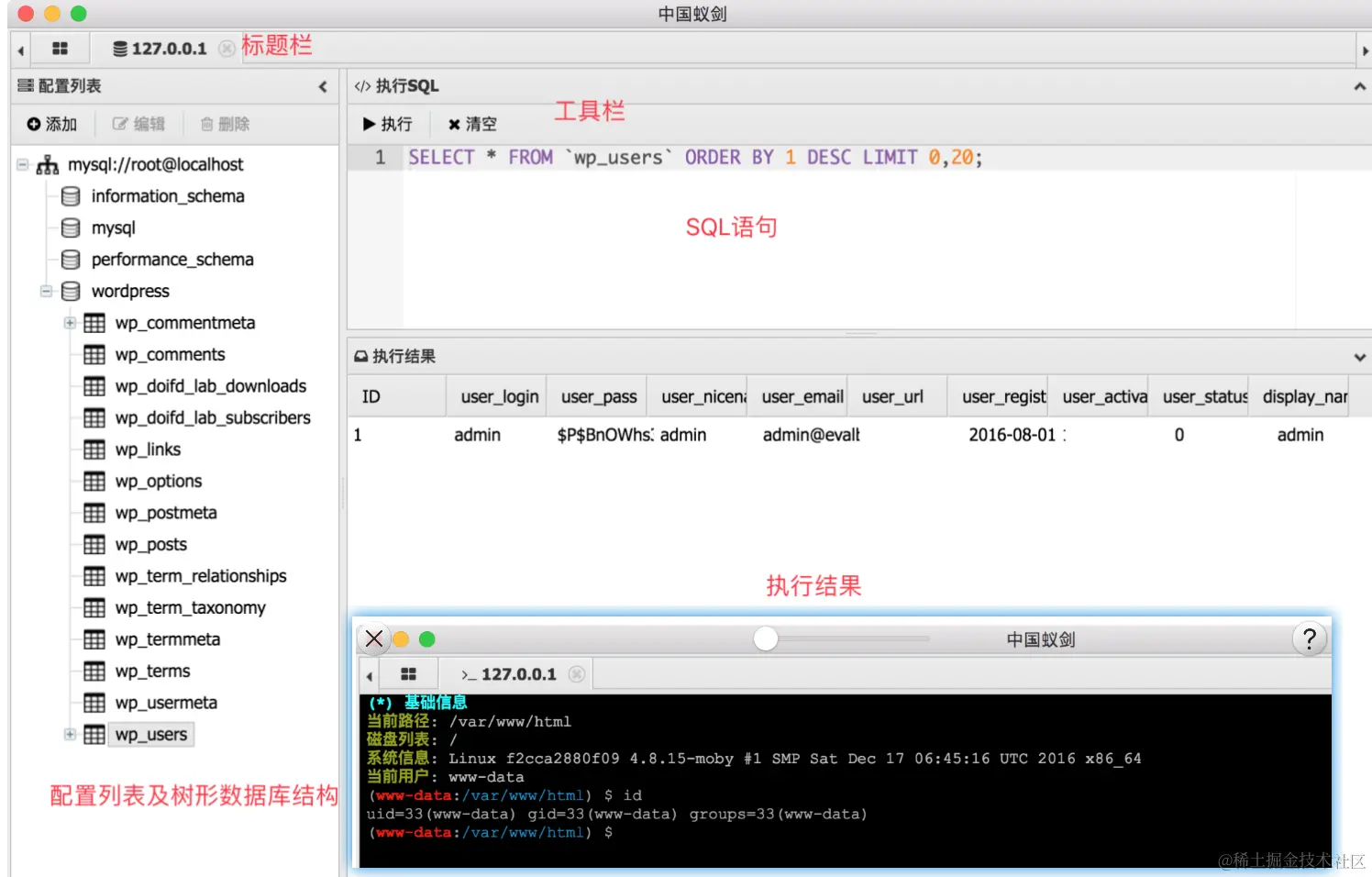Click the ID column header

[x=397, y=396]
